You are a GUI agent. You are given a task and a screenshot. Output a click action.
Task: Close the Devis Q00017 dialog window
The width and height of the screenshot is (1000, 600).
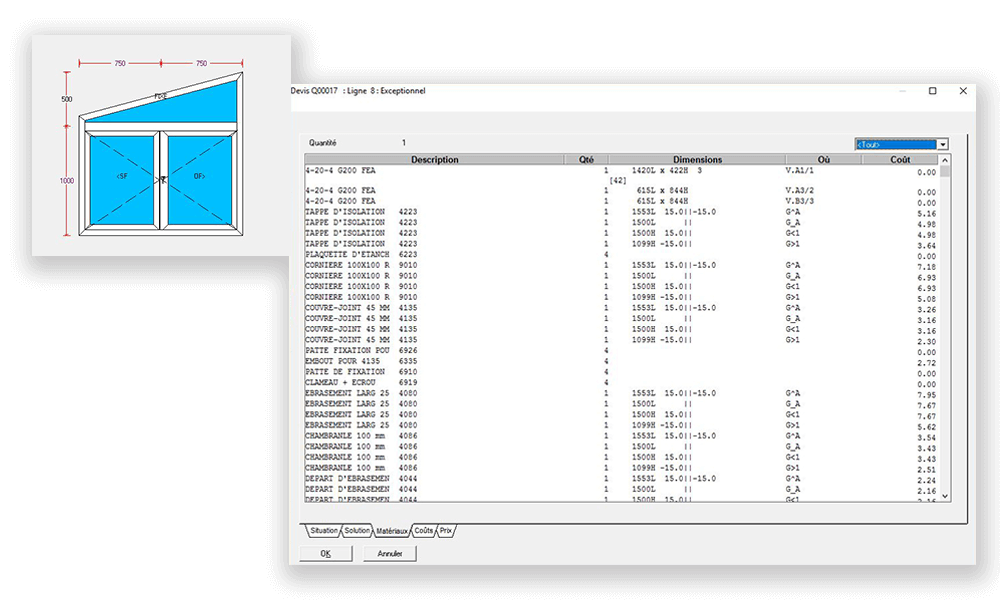pos(963,90)
